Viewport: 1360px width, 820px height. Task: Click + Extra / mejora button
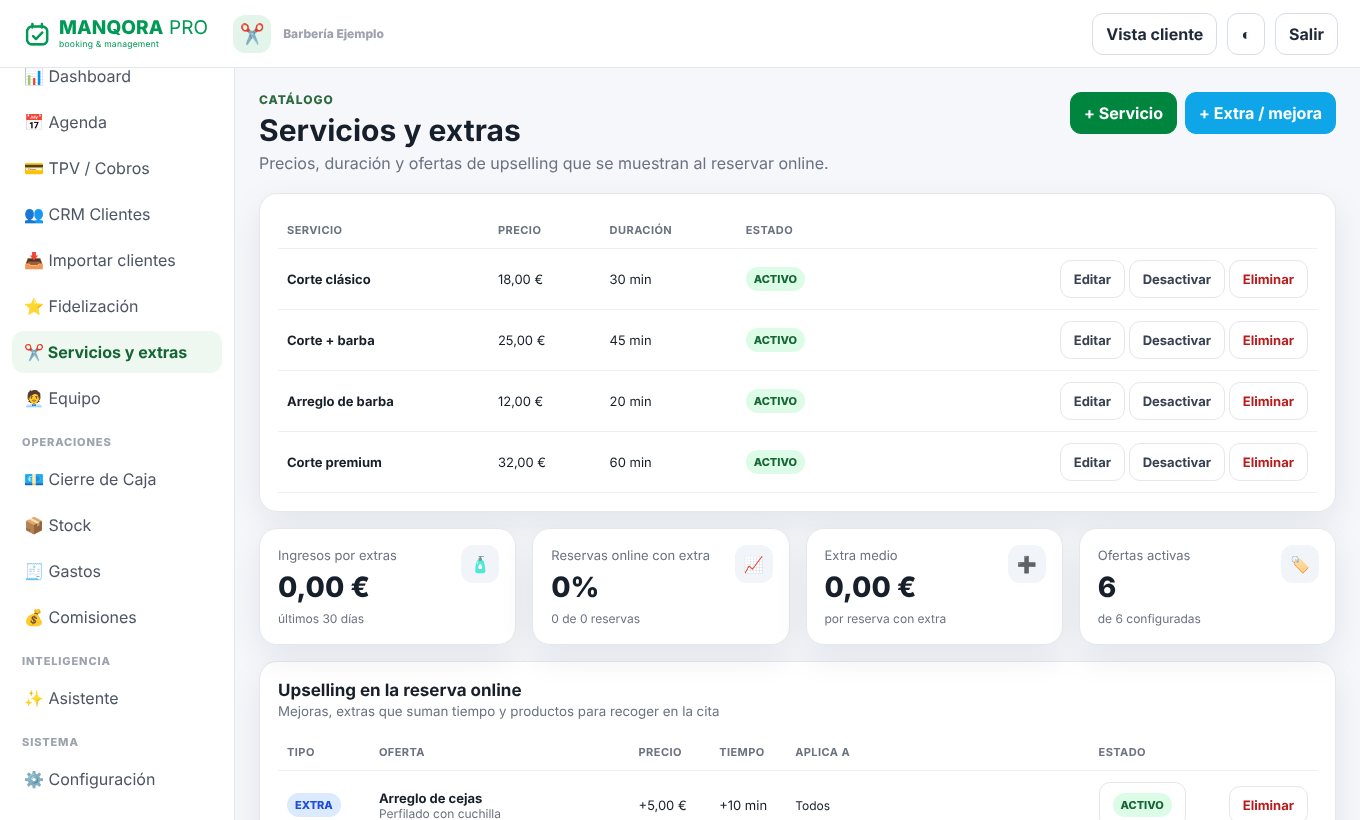1260,113
